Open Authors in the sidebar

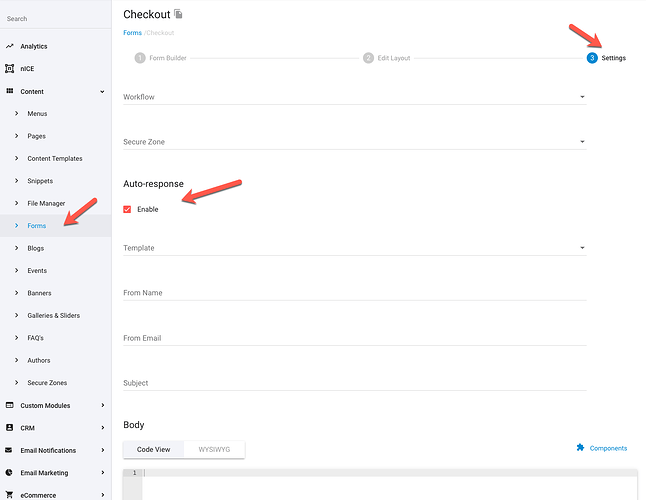coord(39,360)
